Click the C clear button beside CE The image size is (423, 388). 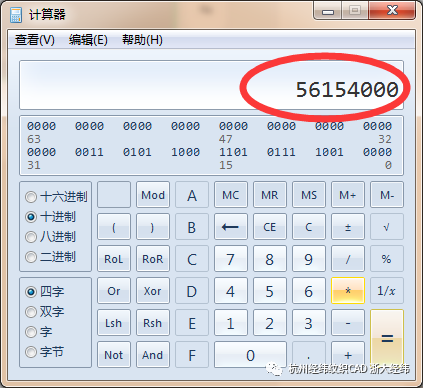click(x=309, y=227)
